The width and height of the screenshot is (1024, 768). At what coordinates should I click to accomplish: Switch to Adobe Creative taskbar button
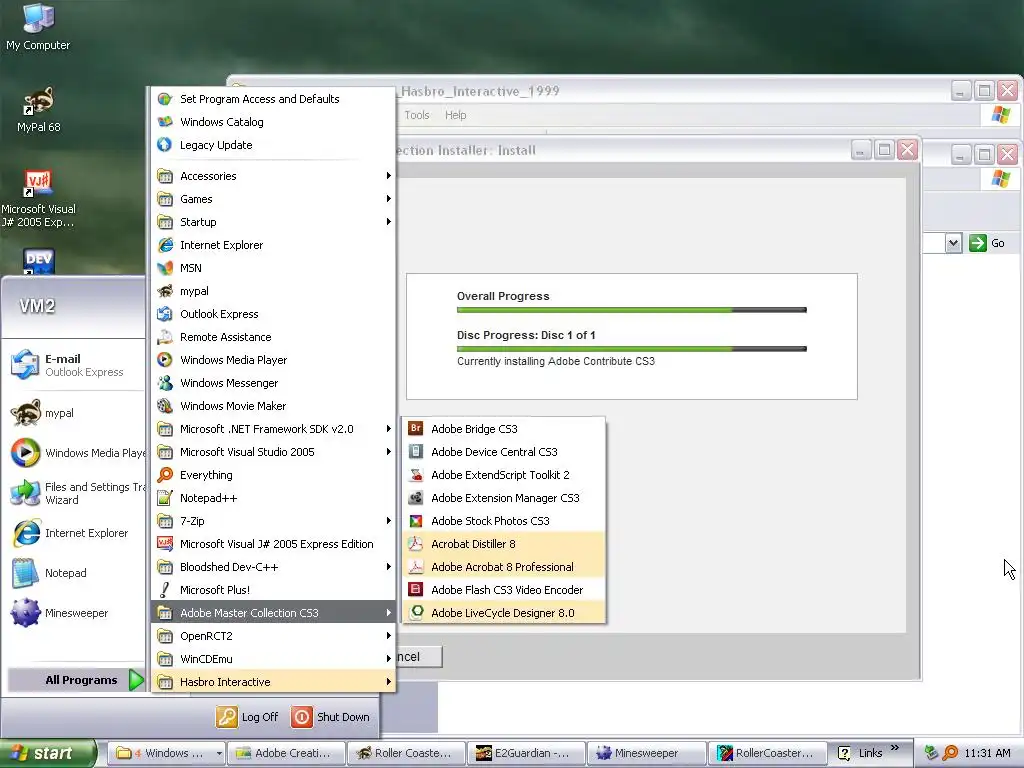285,753
